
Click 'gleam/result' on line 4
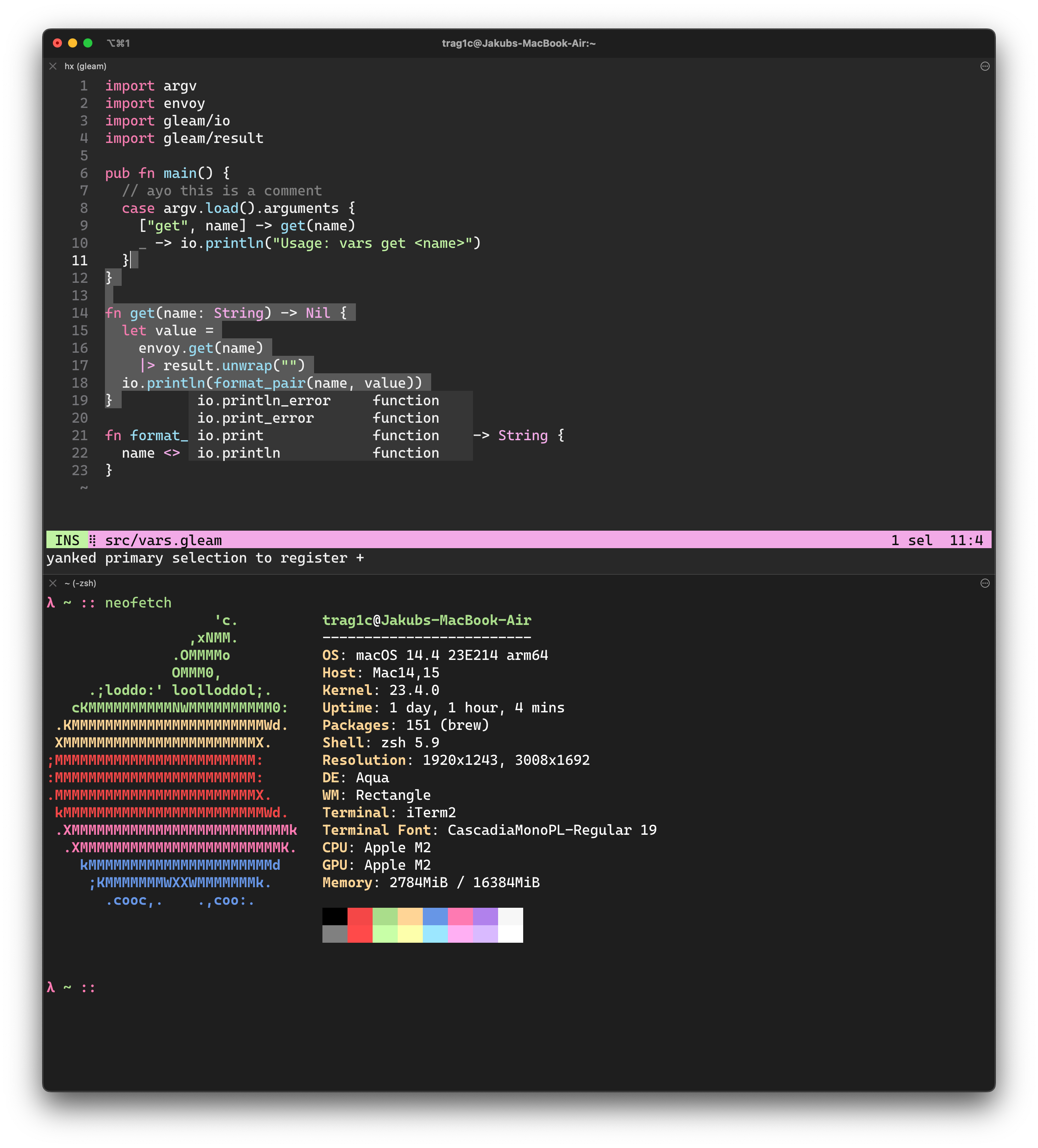tap(214, 138)
